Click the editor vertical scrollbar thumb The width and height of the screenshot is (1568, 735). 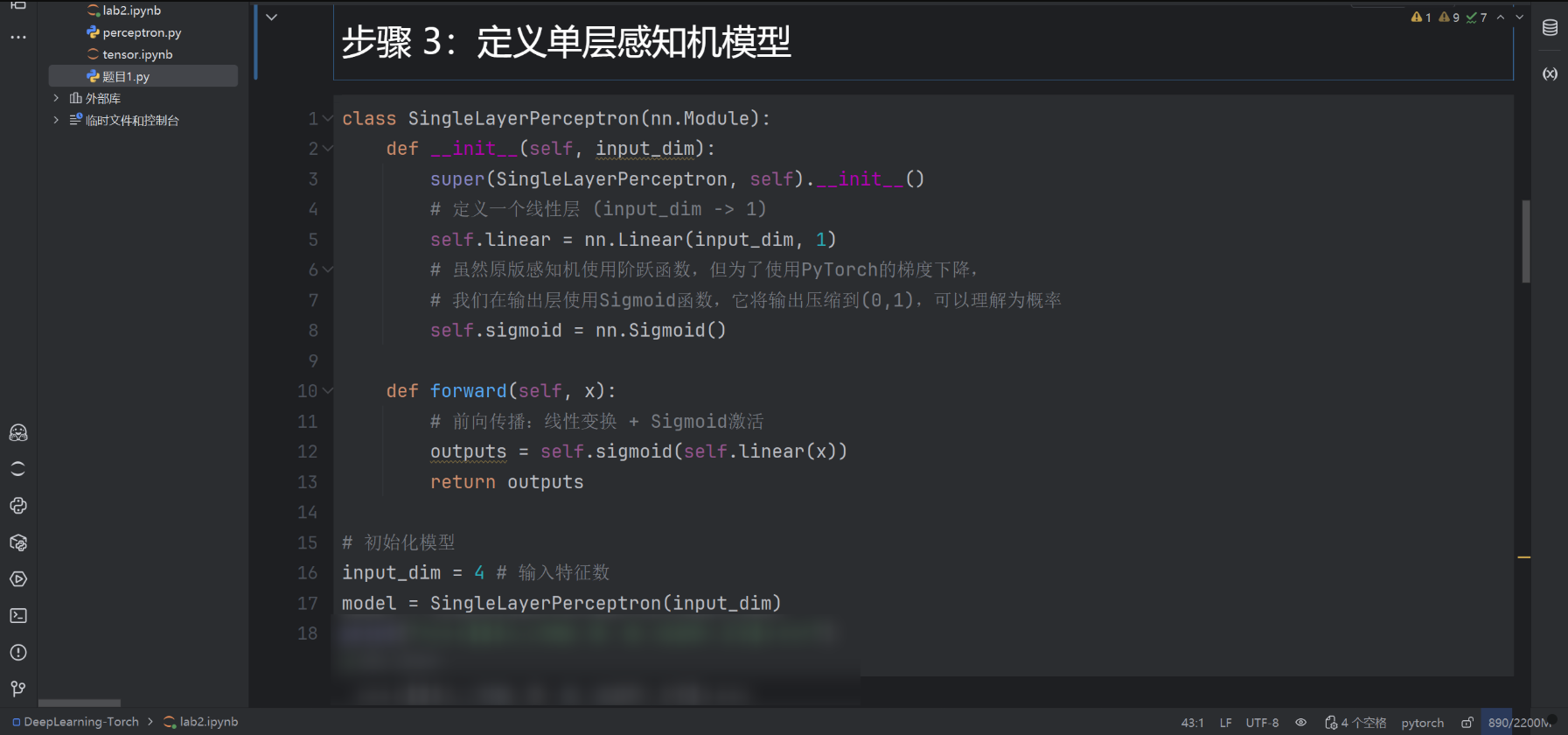[1526, 241]
